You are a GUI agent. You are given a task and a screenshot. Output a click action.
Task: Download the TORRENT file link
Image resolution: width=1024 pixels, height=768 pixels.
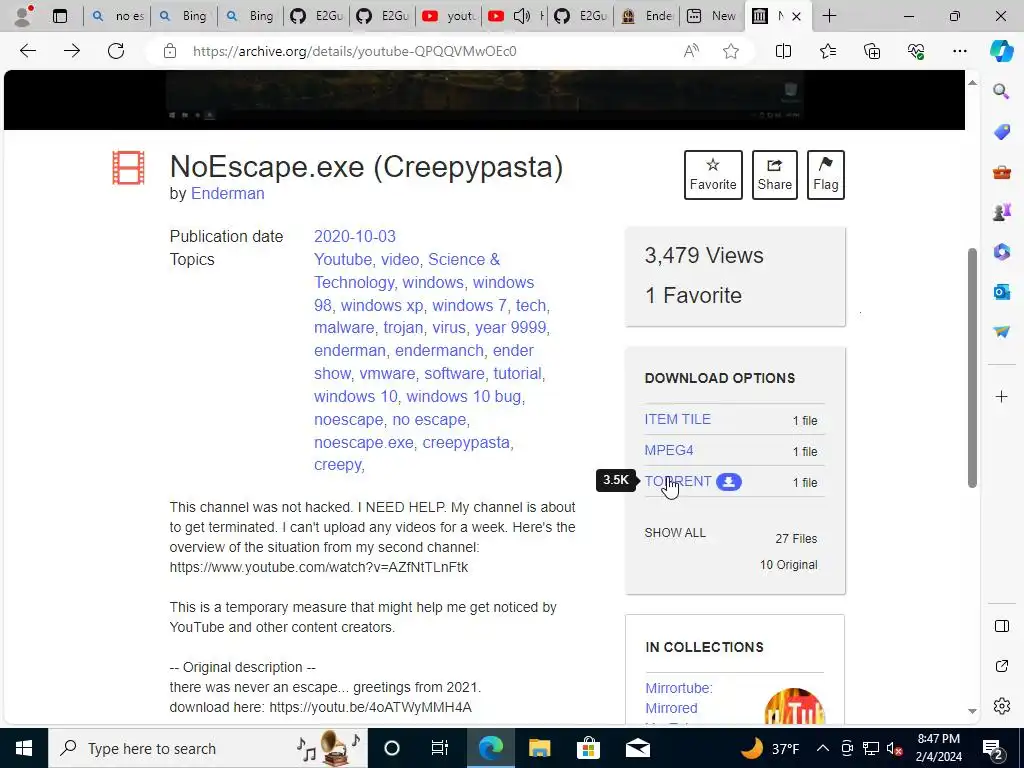pyautogui.click(x=678, y=481)
